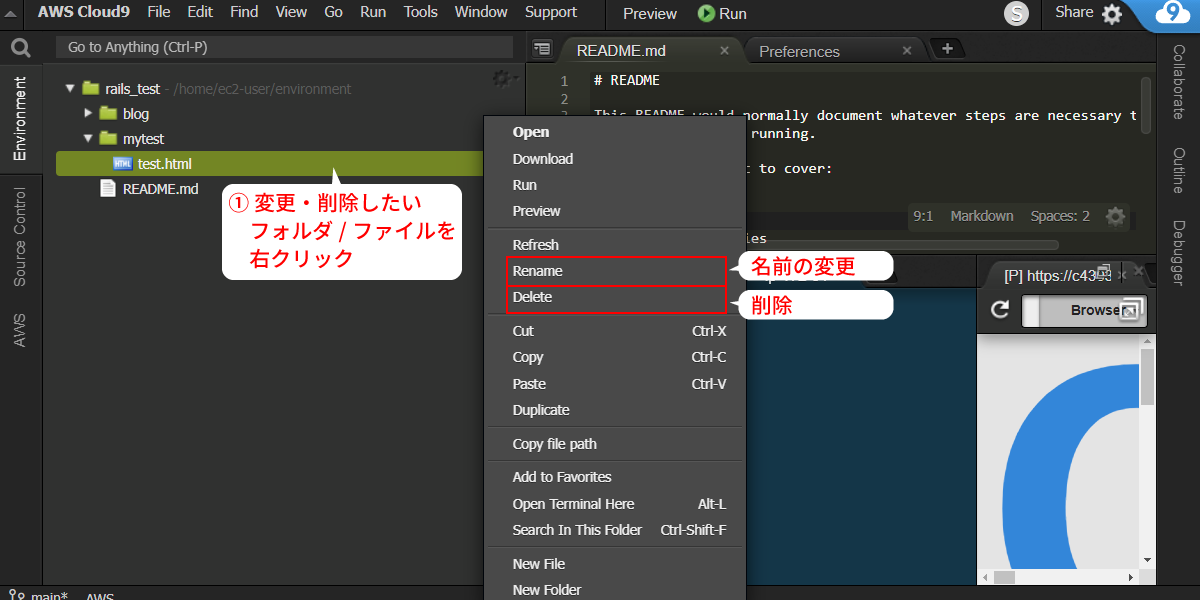The width and height of the screenshot is (1200, 600).
Task: Click the git branch main* indicator
Action: [x=40, y=596]
